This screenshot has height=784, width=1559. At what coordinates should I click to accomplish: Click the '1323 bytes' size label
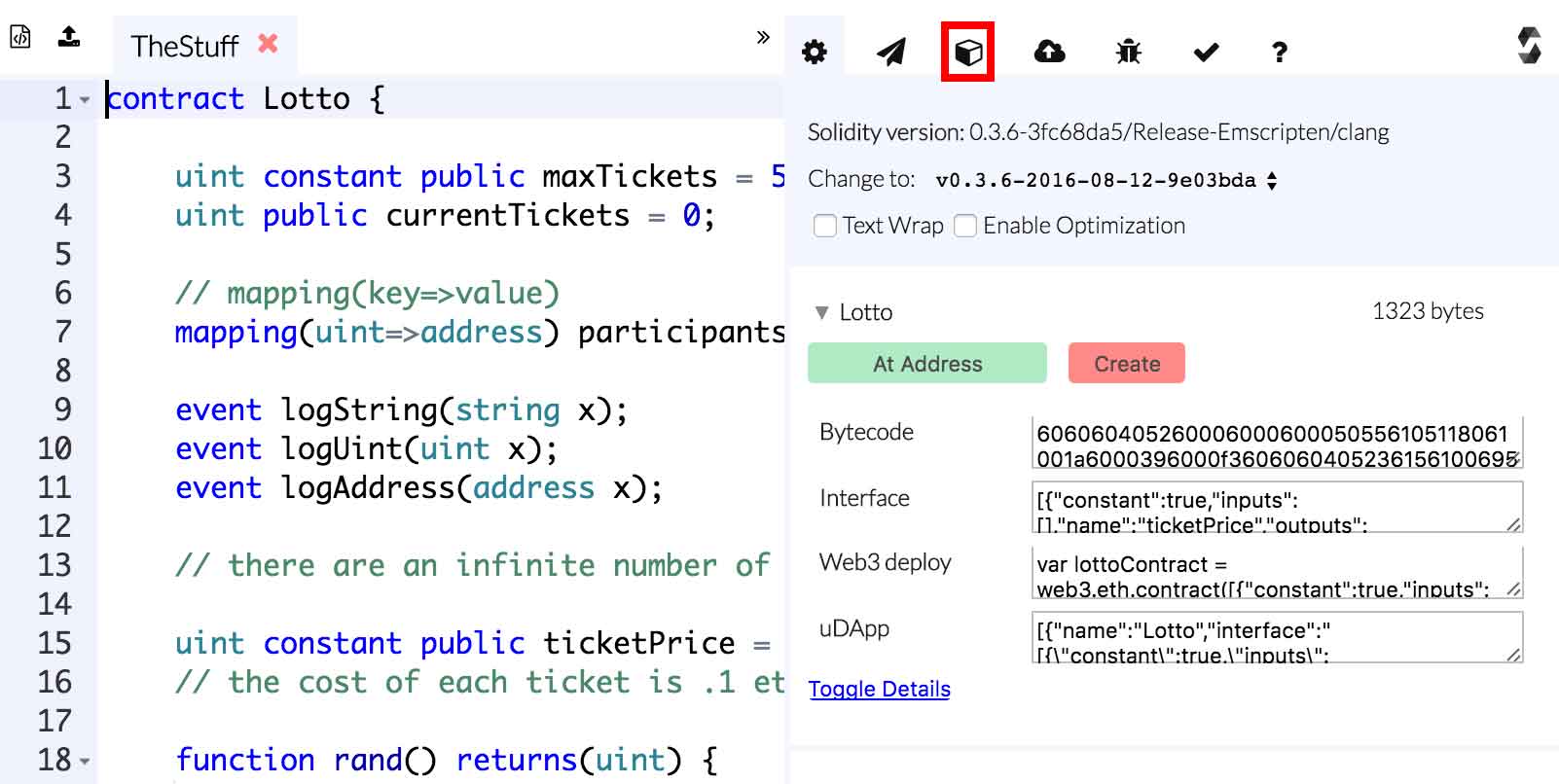coord(1428,311)
